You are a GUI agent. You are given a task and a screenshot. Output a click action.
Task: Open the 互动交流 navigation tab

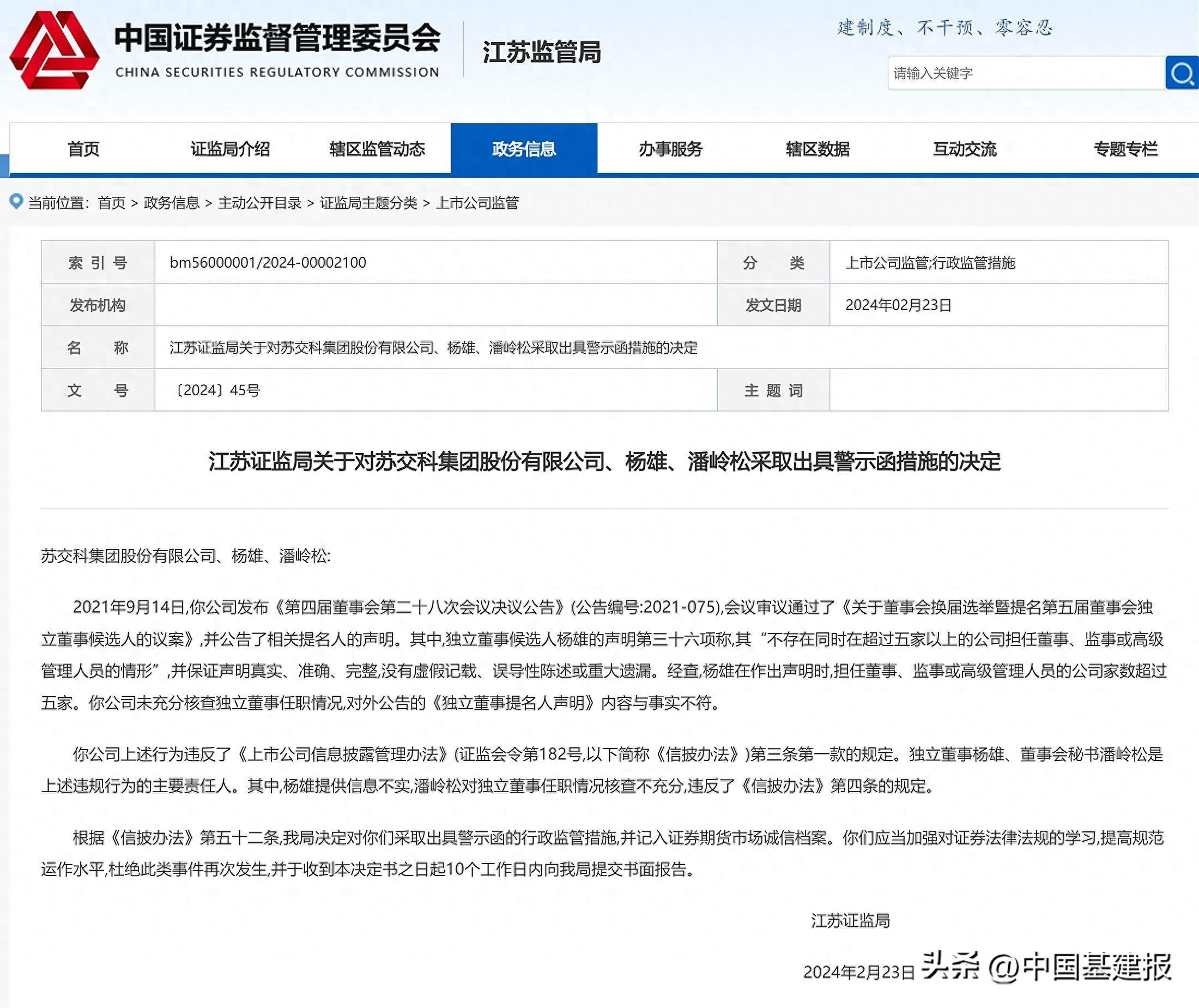[x=964, y=149]
